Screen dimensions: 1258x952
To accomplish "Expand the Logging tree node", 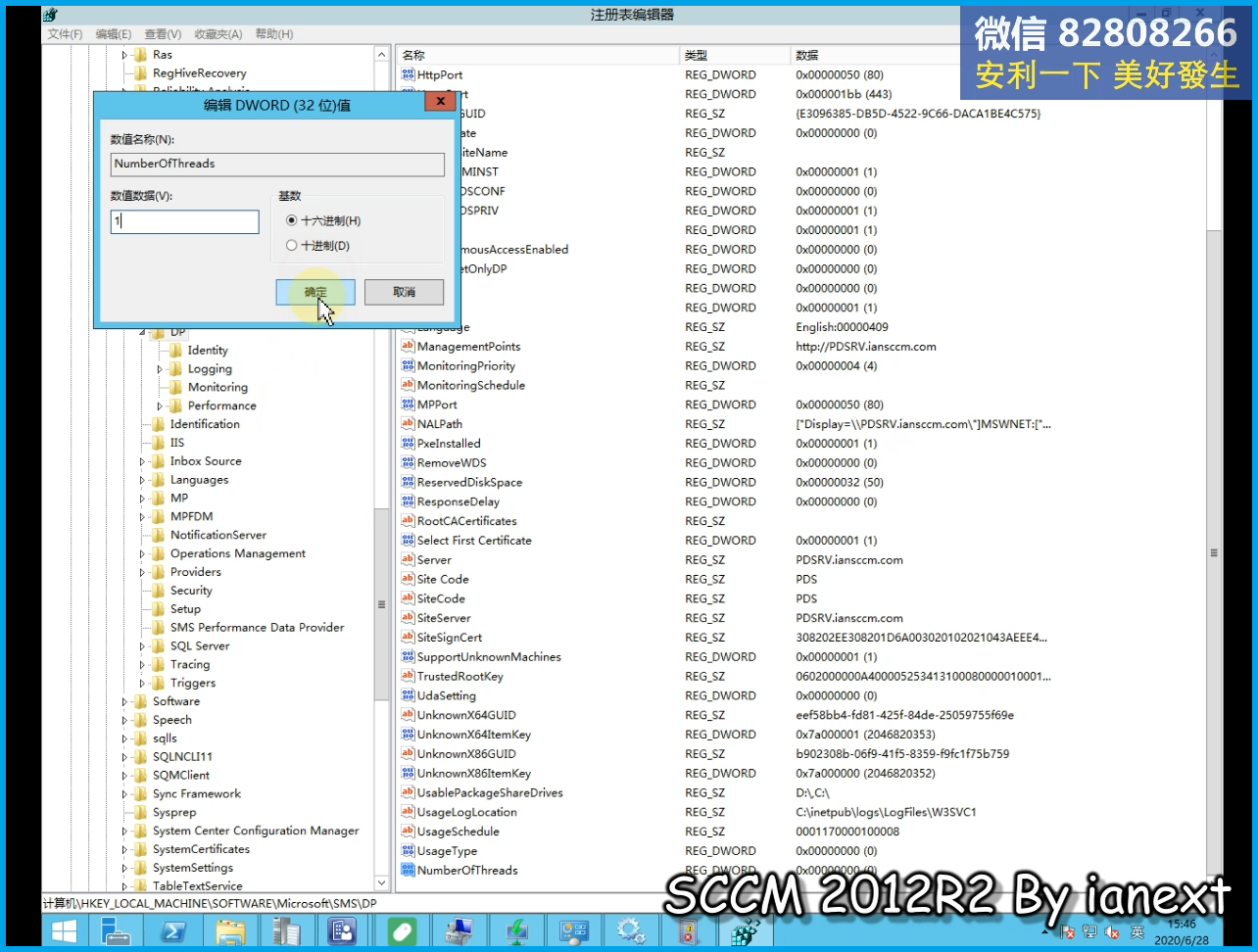I will (x=160, y=369).
